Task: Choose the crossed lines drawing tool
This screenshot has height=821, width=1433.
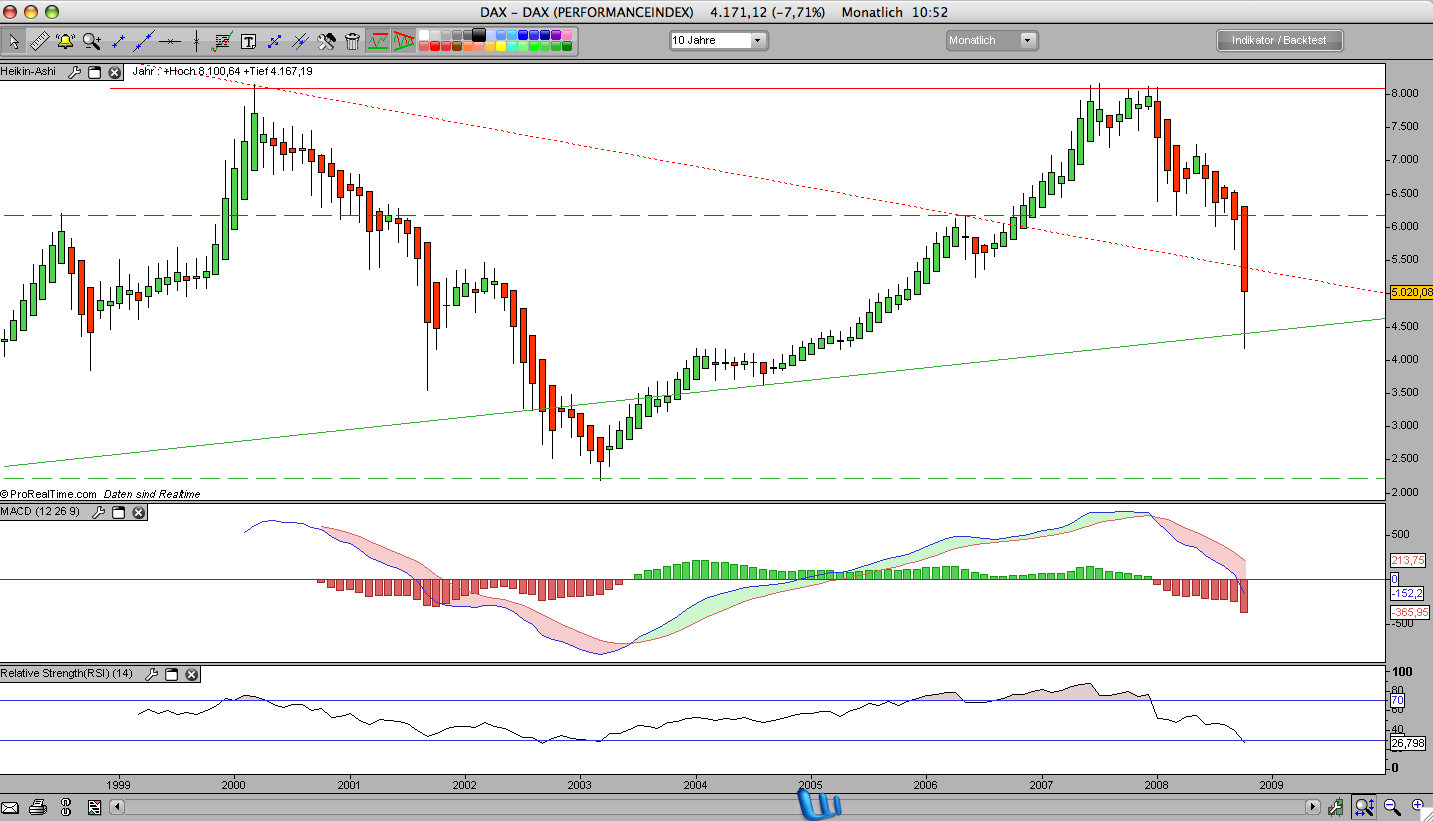Action: pyautogui.click(x=300, y=41)
